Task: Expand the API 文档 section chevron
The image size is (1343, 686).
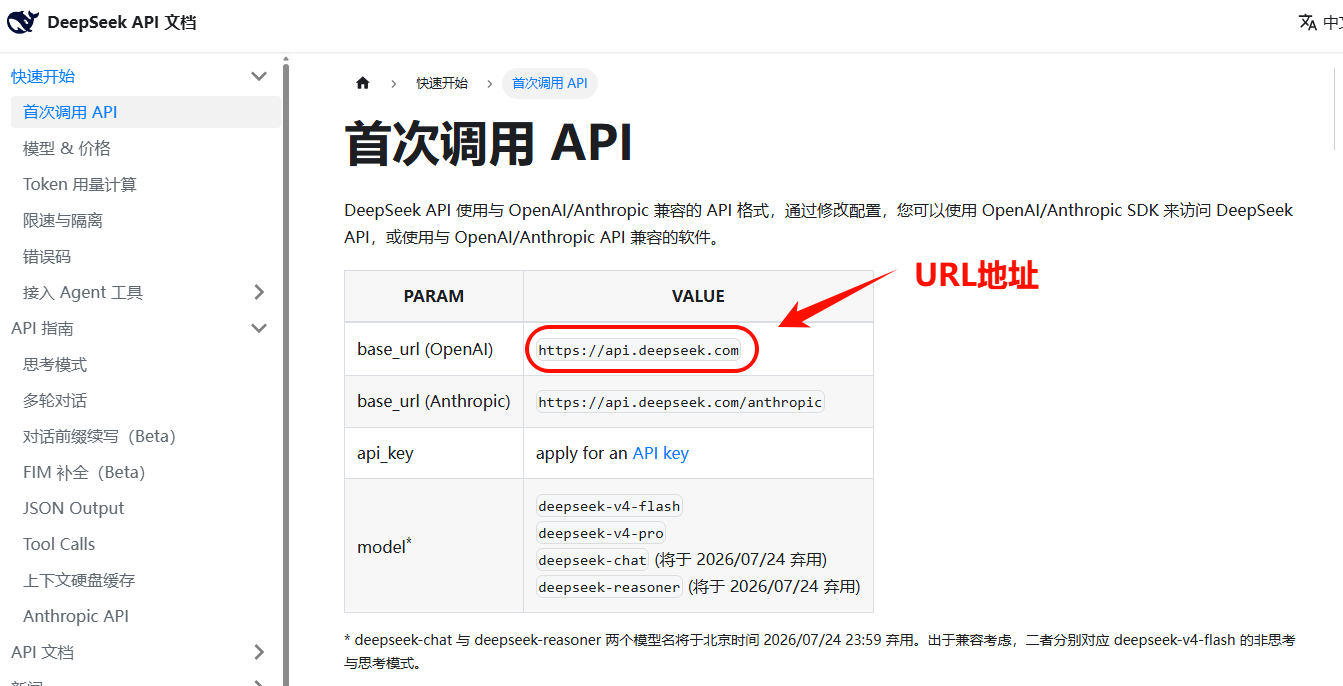Action: (x=259, y=652)
